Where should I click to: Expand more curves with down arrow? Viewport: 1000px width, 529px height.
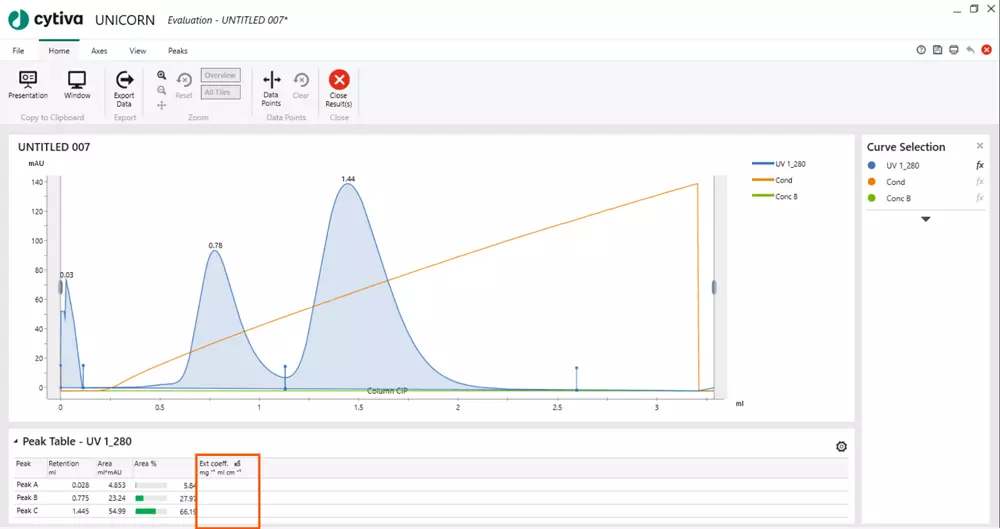tap(925, 219)
